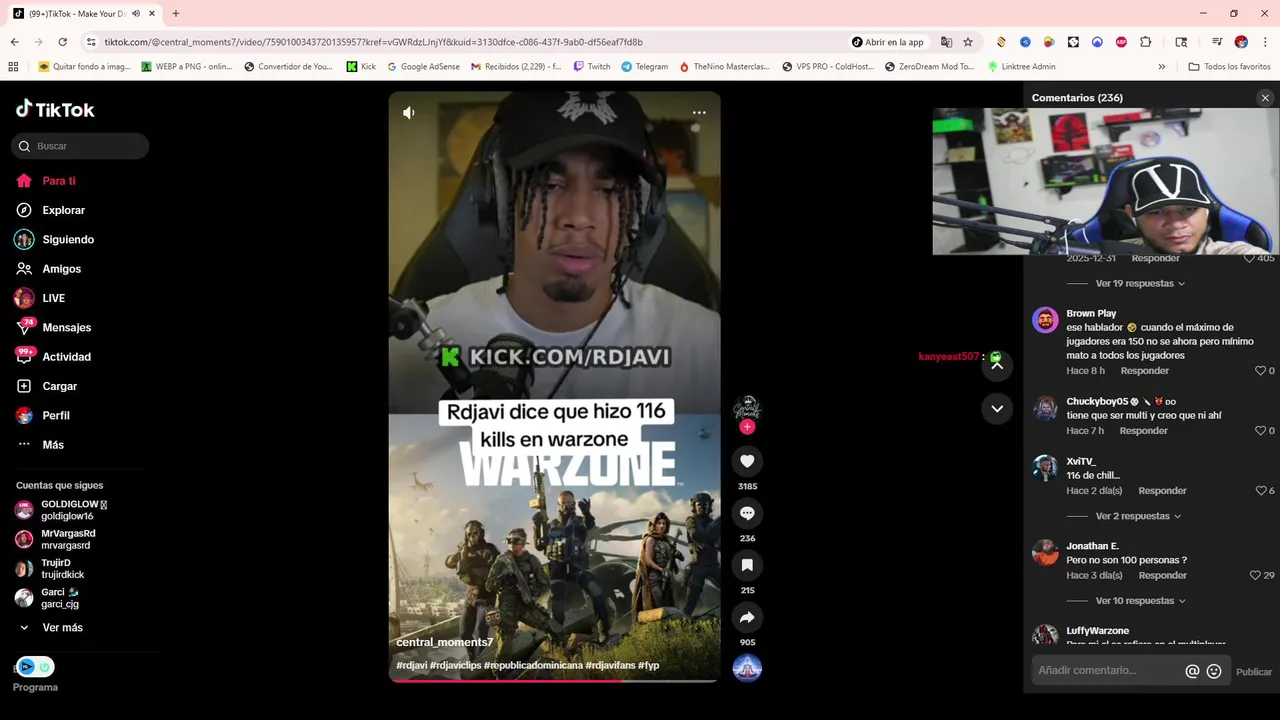The height and width of the screenshot is (720, 1280).
Task: Reply to Brown Play's comment
Action: click(x=1145, y=371)
